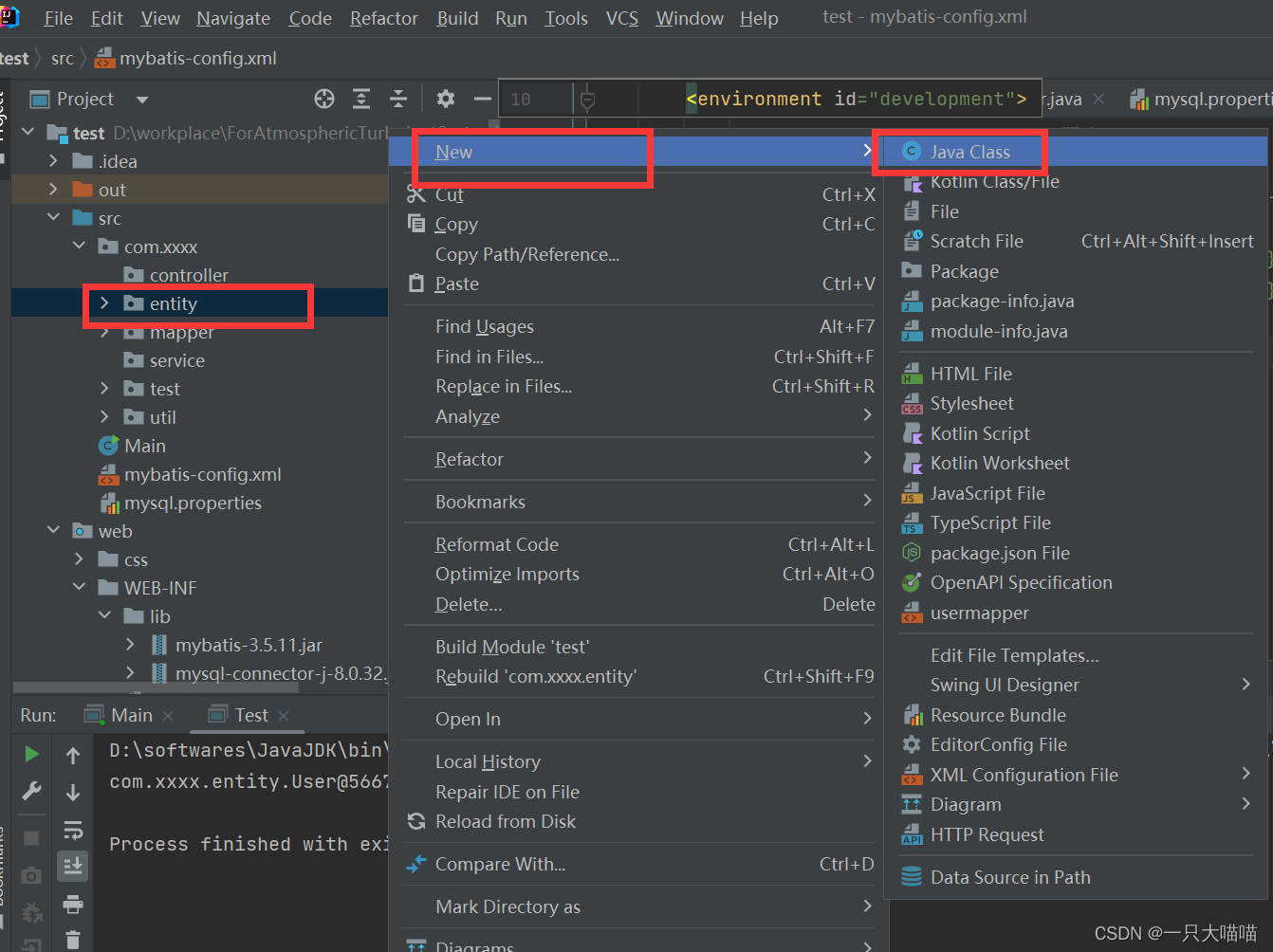
Task: Click Reload from Disk
Action: point(637,821)
